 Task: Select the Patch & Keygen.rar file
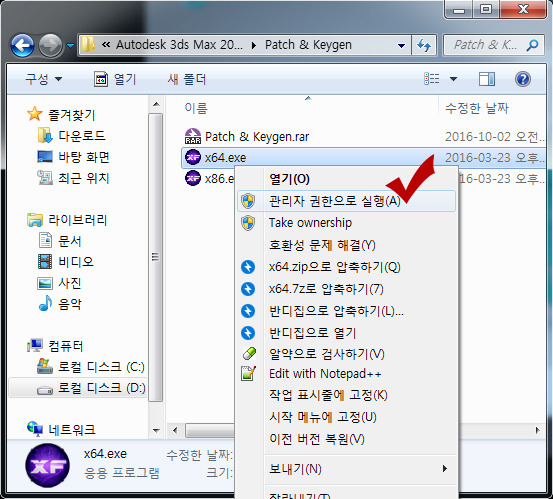click(x=257, y=136)
